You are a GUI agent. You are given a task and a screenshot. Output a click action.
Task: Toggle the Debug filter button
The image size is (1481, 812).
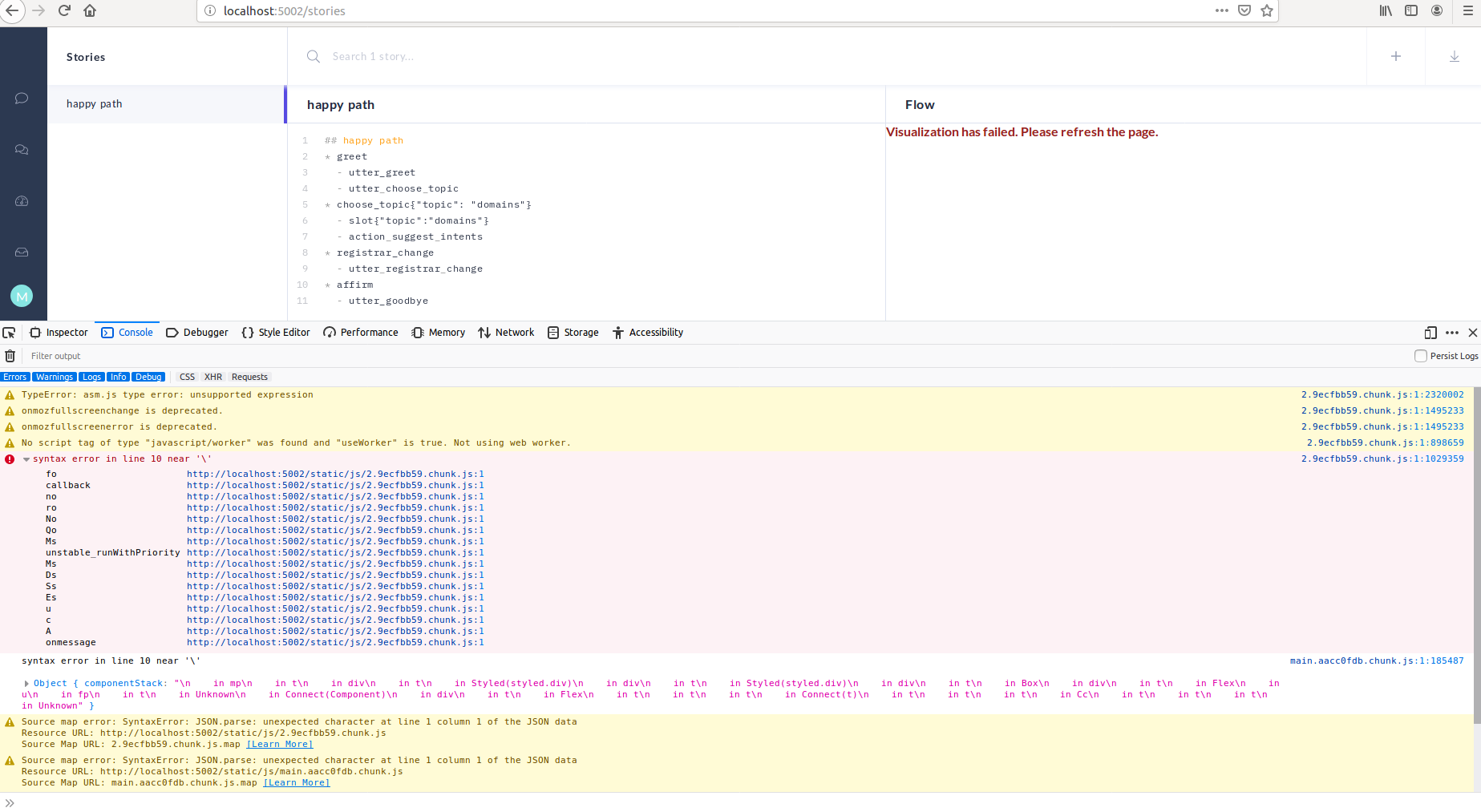[x=148, y=377]
